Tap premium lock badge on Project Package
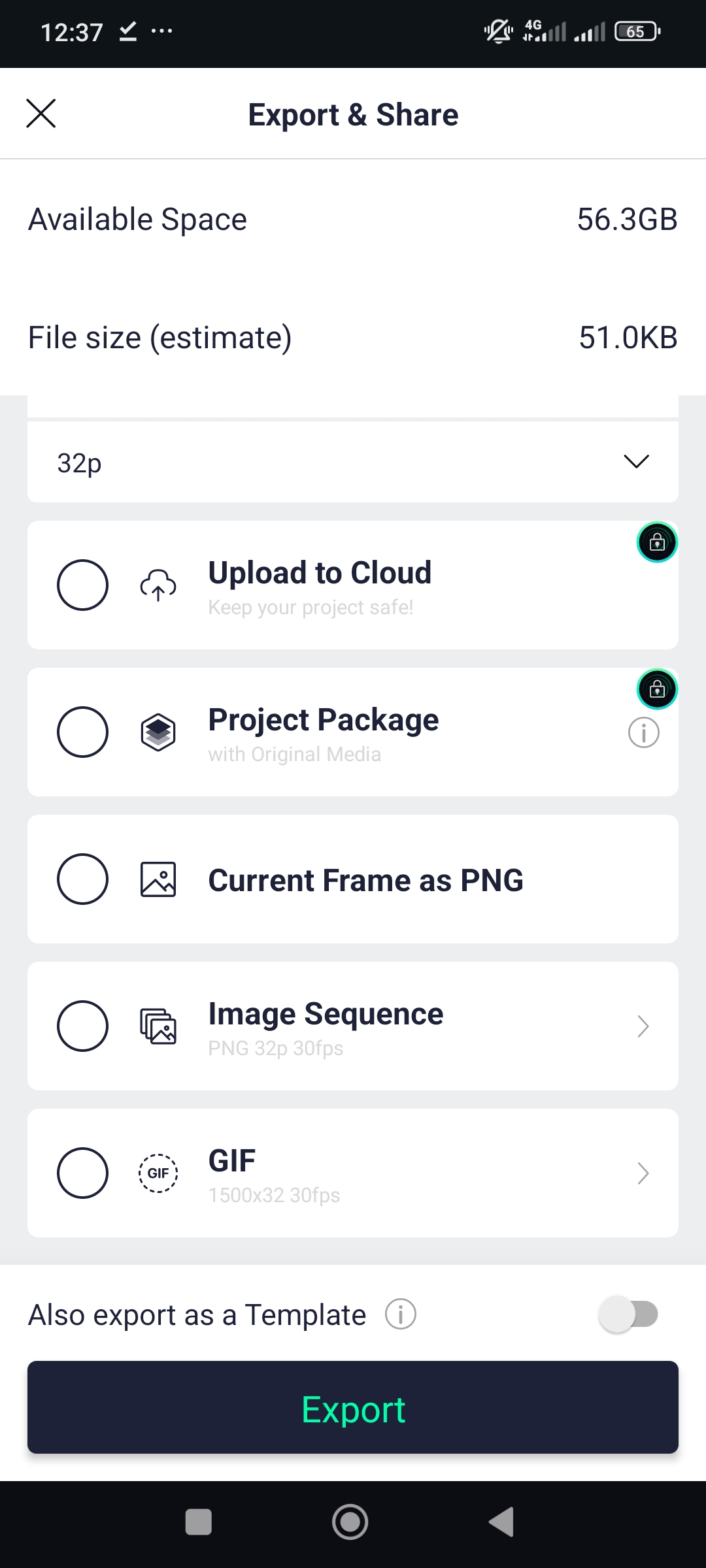Image resolution: width=706 pixels, height=1568 pixels. click(x=657, y=689)
